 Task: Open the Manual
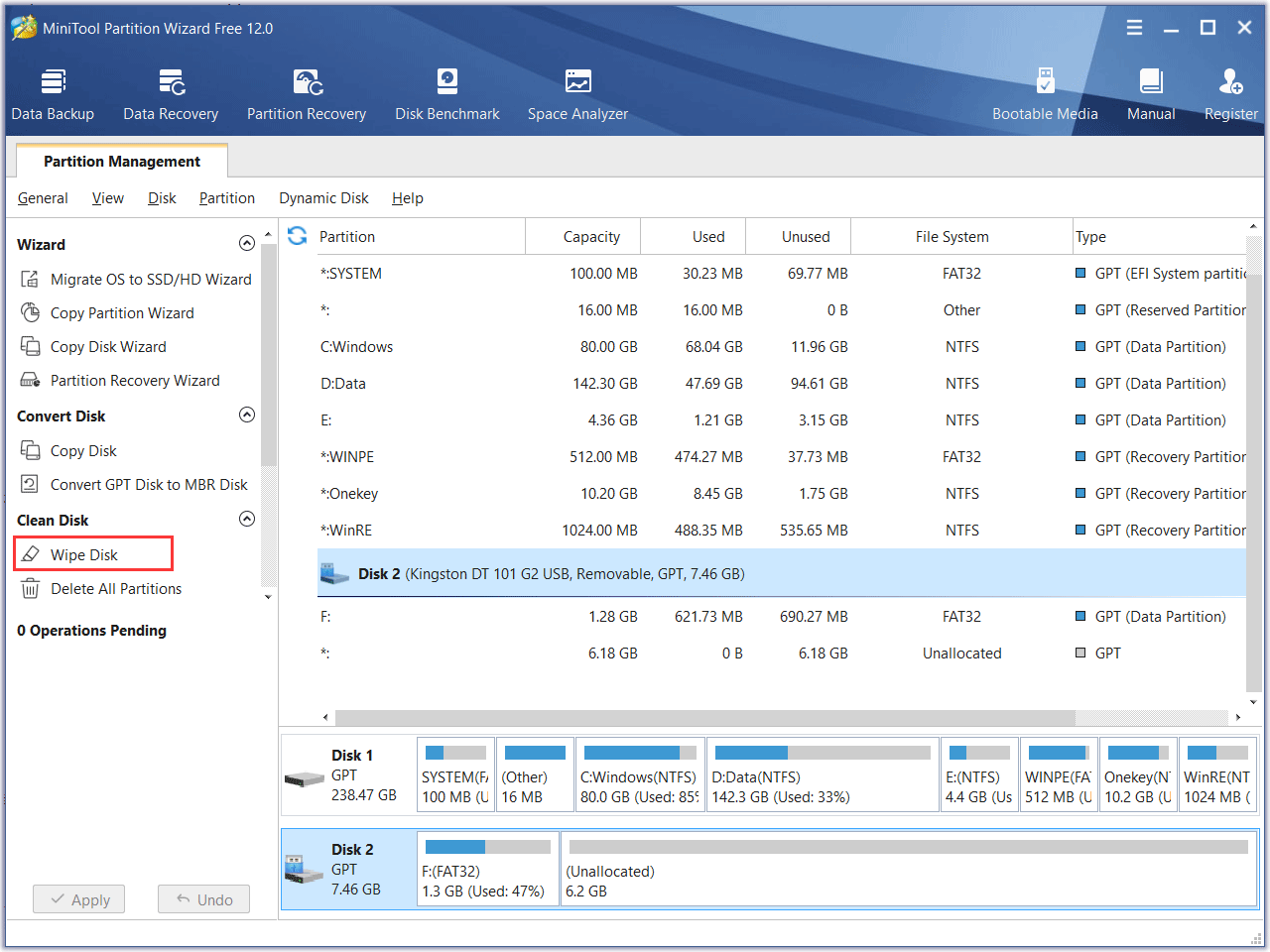[x=1151, y=94]
